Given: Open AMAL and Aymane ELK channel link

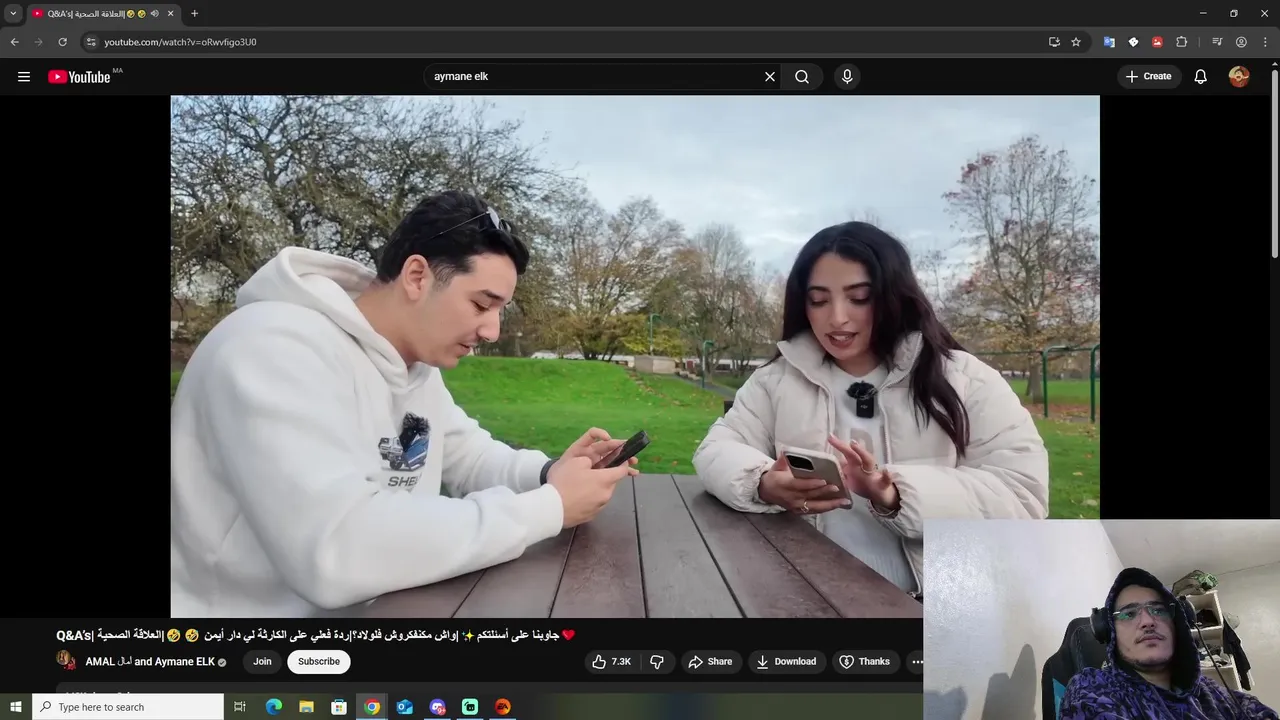Looking at the screenshot, I should 150,662.
